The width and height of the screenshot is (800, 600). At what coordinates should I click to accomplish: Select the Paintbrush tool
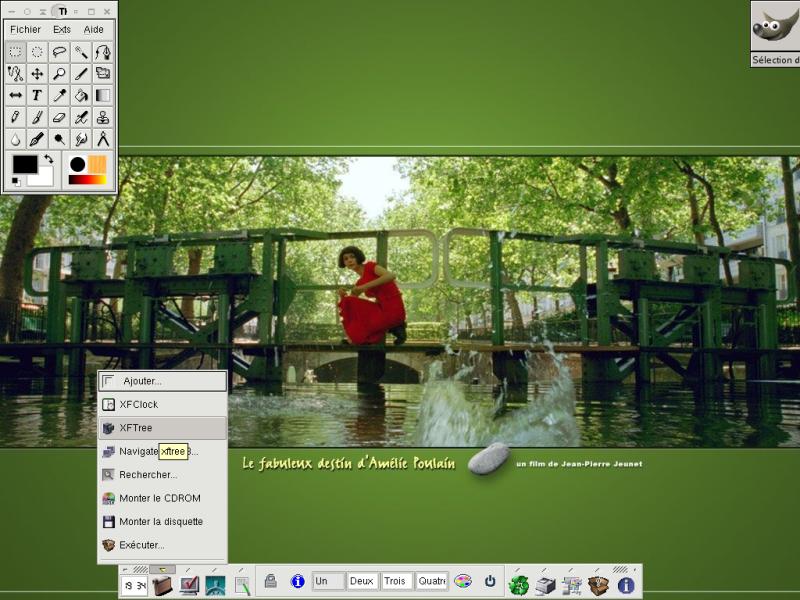pos(37,117)
